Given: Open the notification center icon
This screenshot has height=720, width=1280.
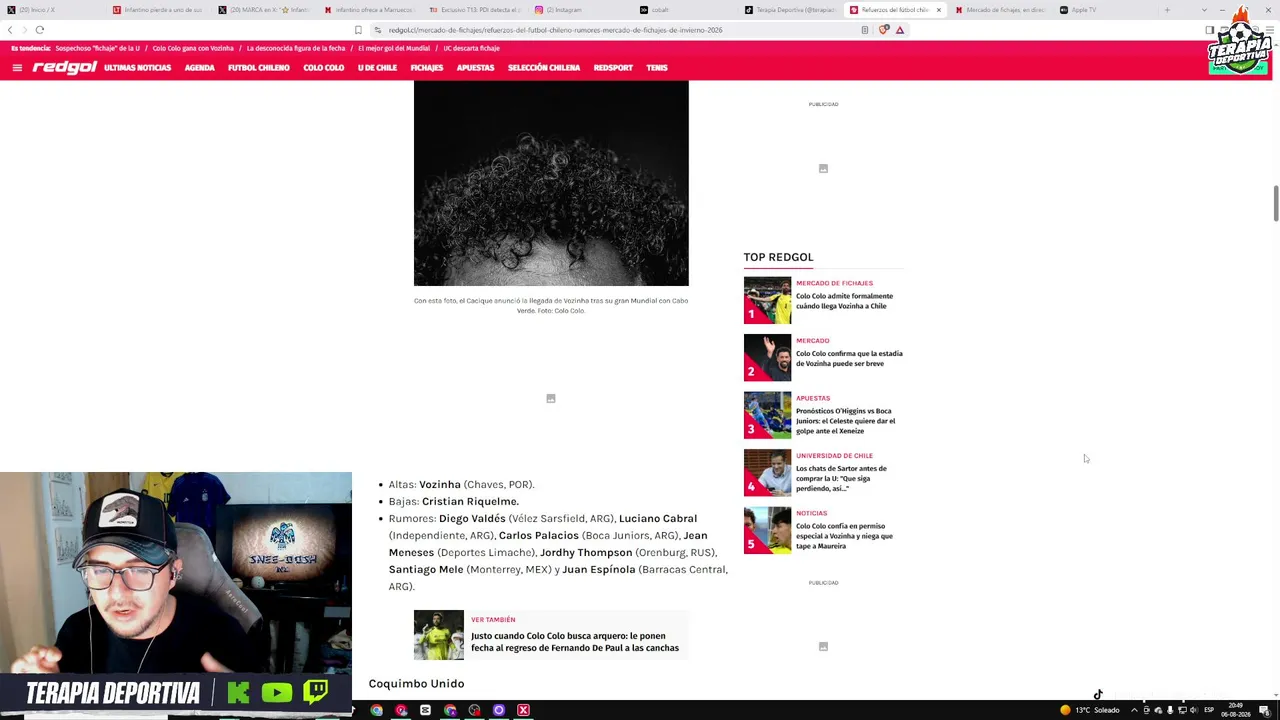Looking at the screenshot, I should [x=1264, y=710].
